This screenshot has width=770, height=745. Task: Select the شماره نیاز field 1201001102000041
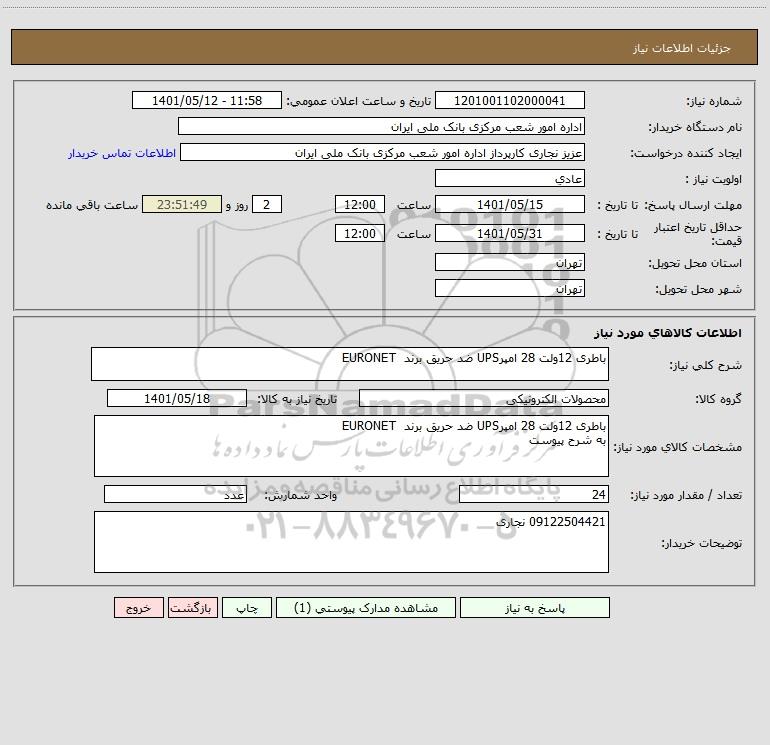click(x=510, y=100)
